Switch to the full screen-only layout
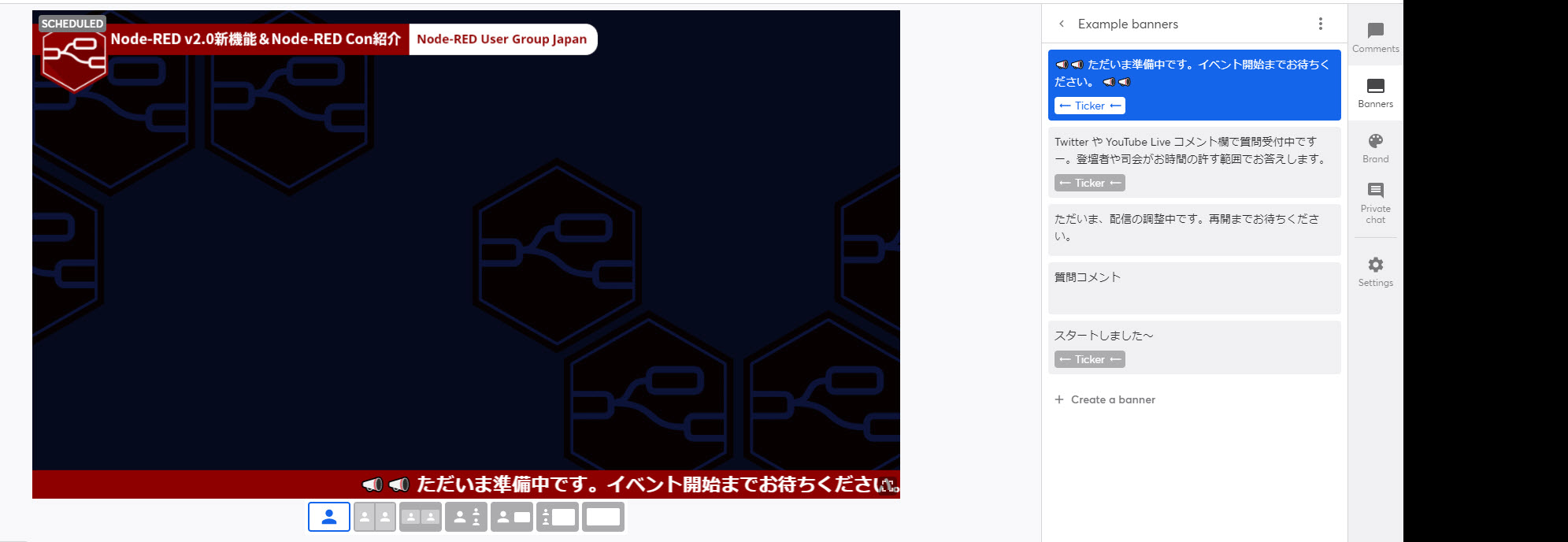The height and width of the screenshot is (542, 1568). click(x=603, y=517)
